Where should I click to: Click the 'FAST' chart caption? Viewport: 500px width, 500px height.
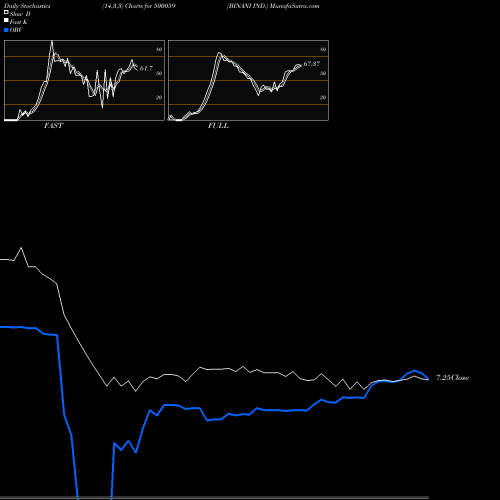pos(53,126)
